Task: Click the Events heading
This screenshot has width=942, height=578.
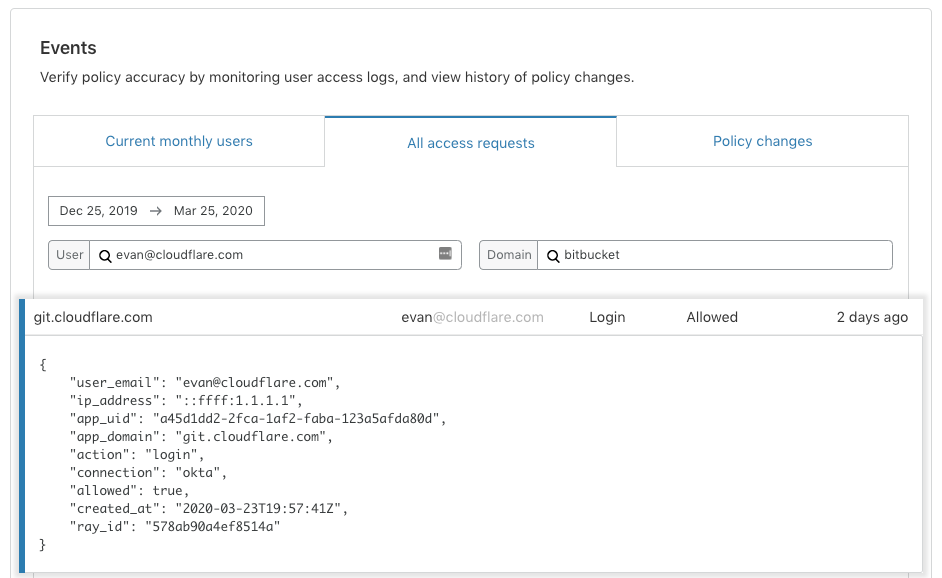Action: click(68, 48)
